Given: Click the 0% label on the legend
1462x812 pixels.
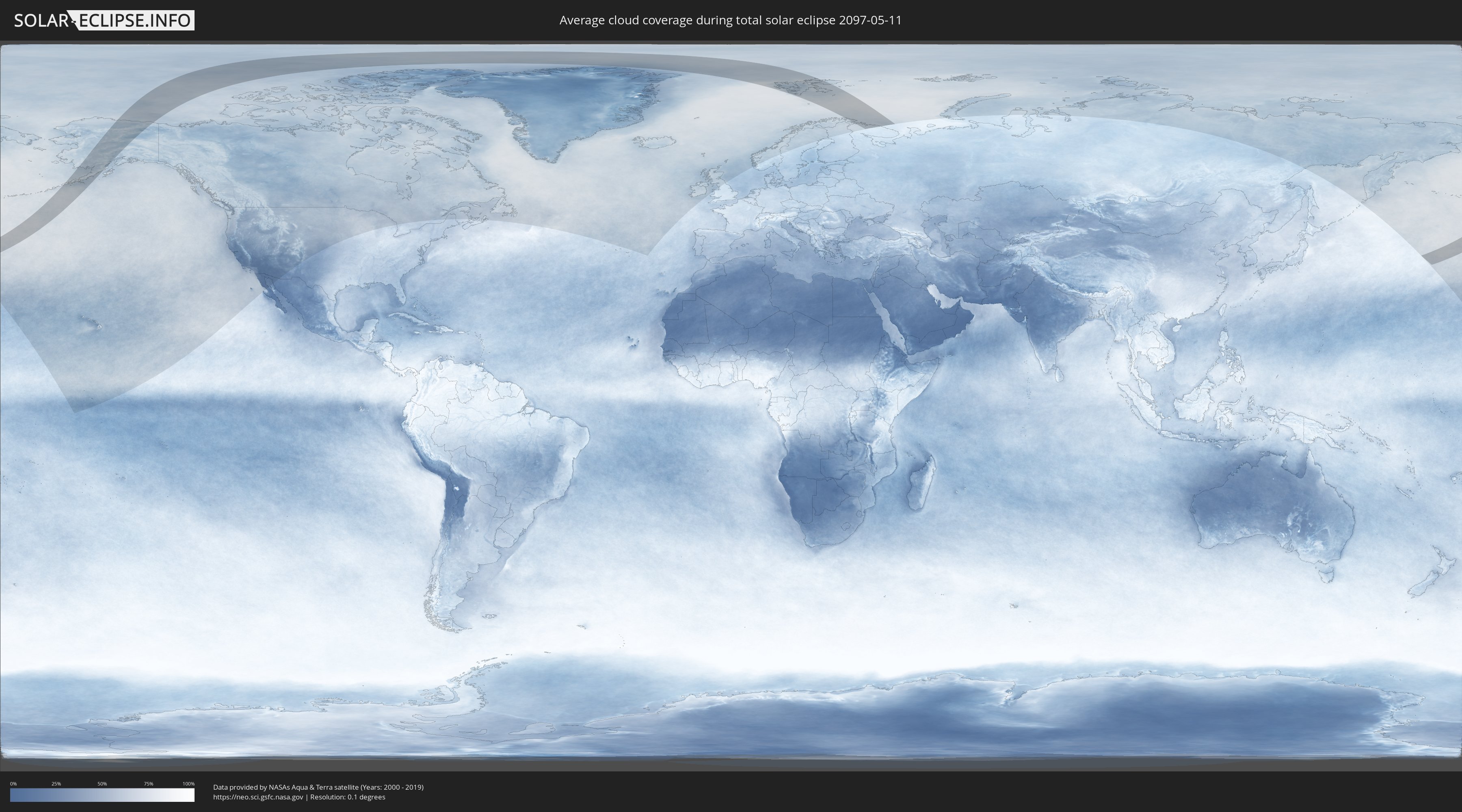Looking at the screenshot, I should [x=13, y=784].
